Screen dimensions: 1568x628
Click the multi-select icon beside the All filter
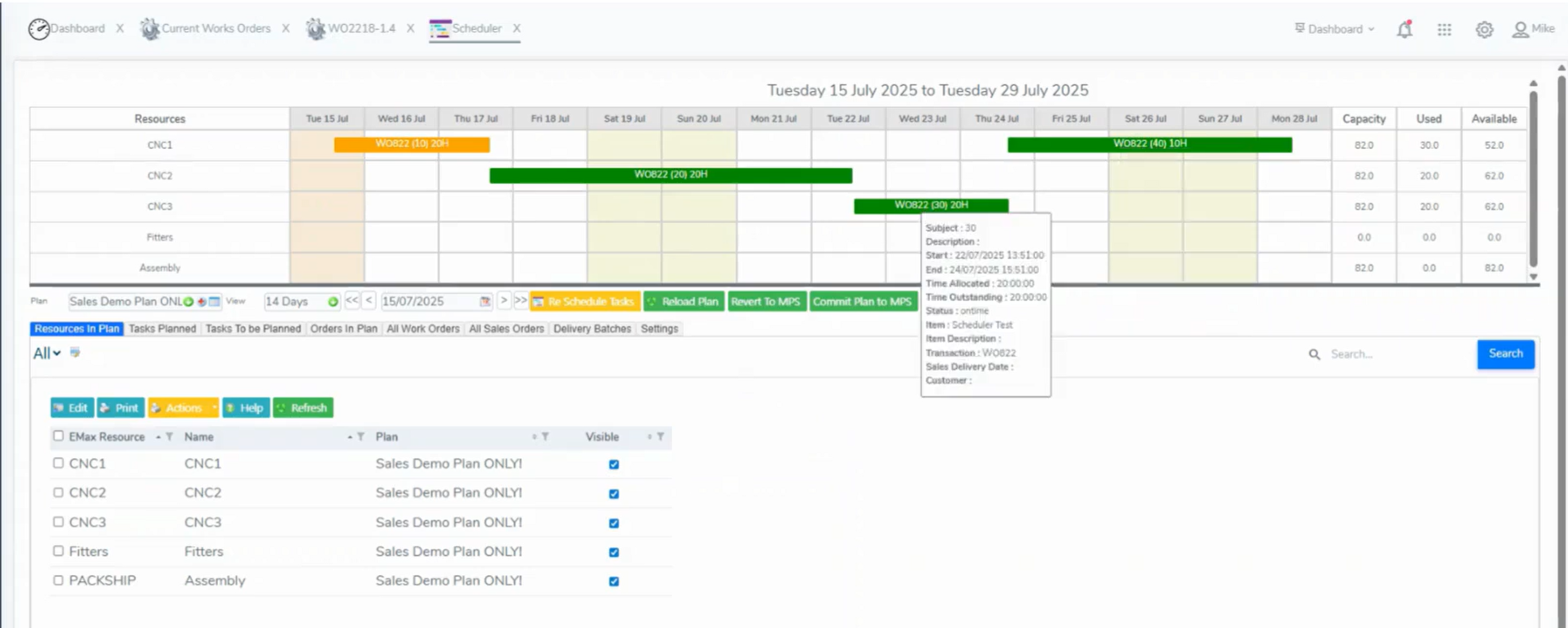pos(76,353)
